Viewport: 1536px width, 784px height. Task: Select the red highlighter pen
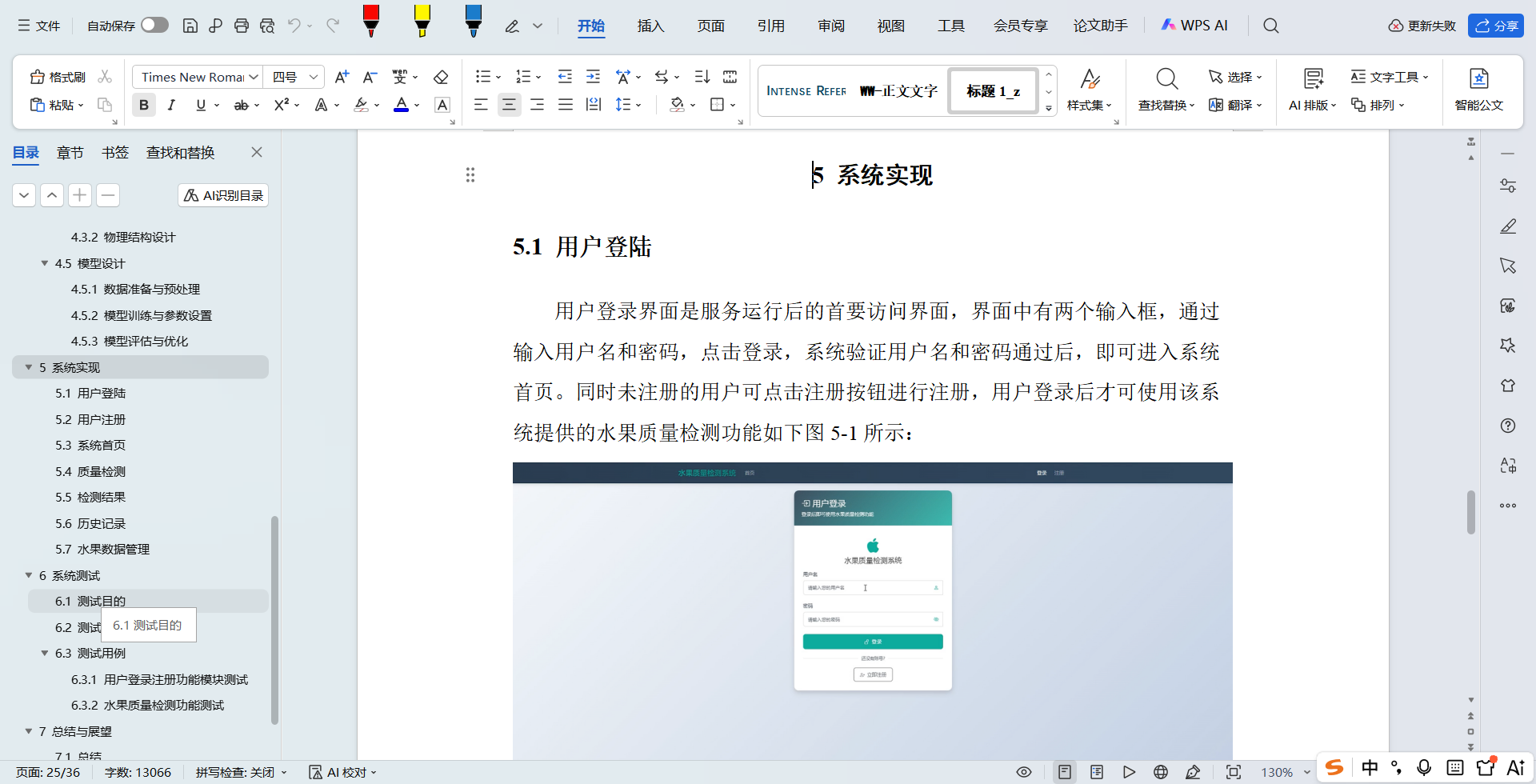point(371,21)
